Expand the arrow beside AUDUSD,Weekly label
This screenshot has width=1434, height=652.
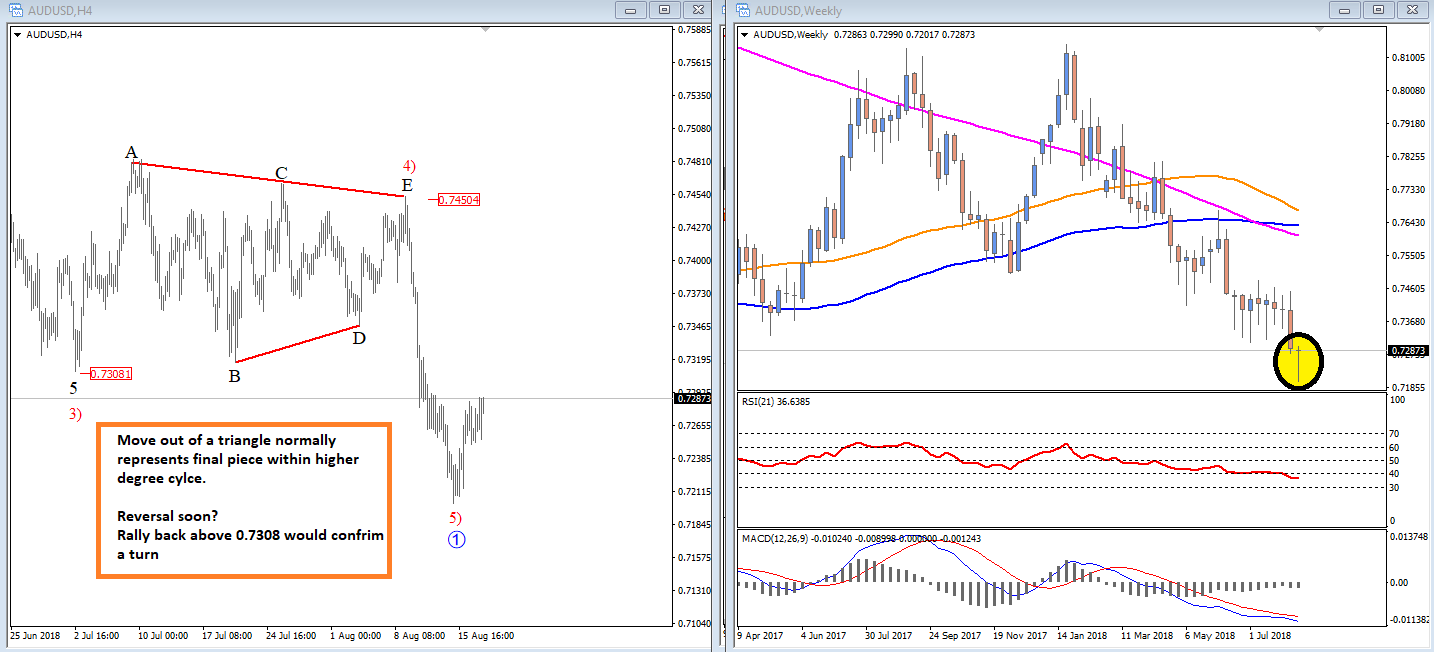click(745, 35)
